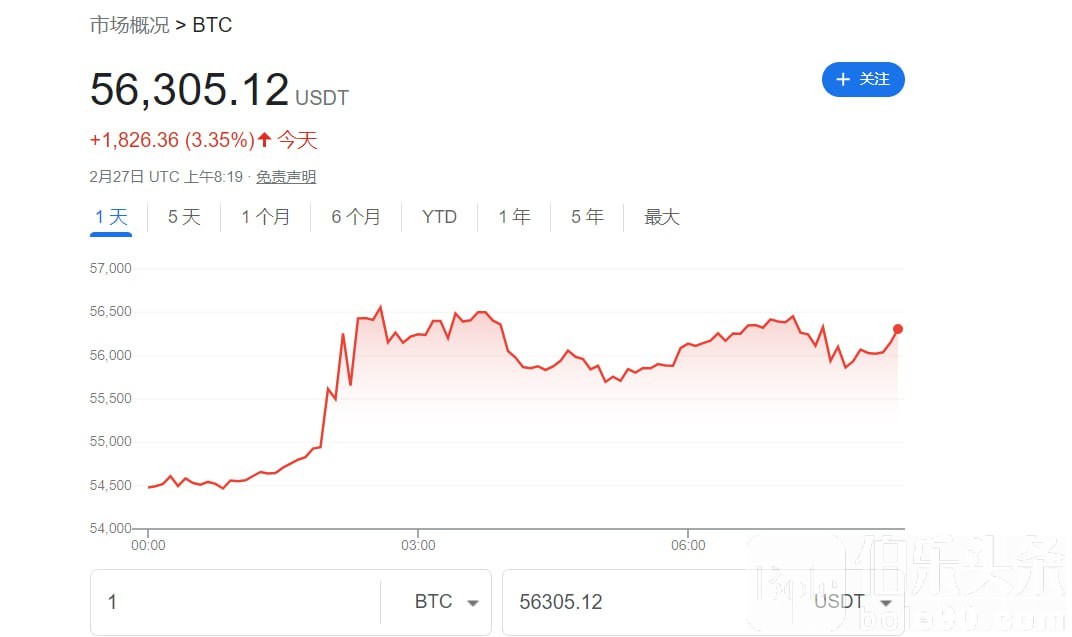Switch to the 1 个月 tab
1072x637 pixels.
coord(265,217)
